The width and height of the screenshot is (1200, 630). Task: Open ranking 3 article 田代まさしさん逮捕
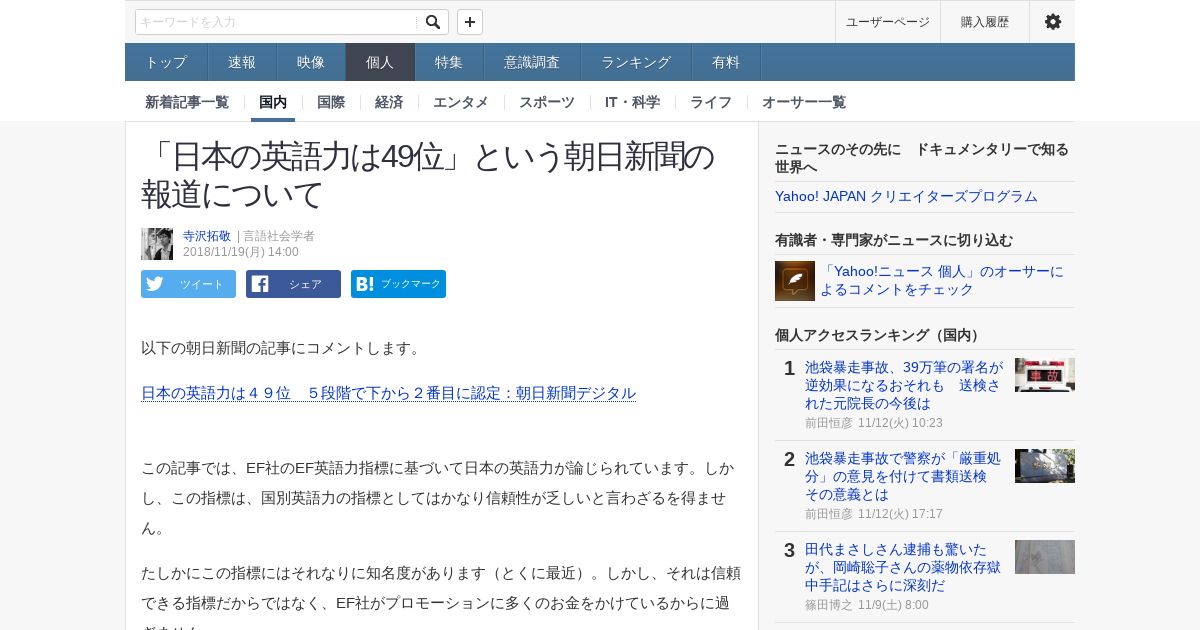tap(904, 567)
